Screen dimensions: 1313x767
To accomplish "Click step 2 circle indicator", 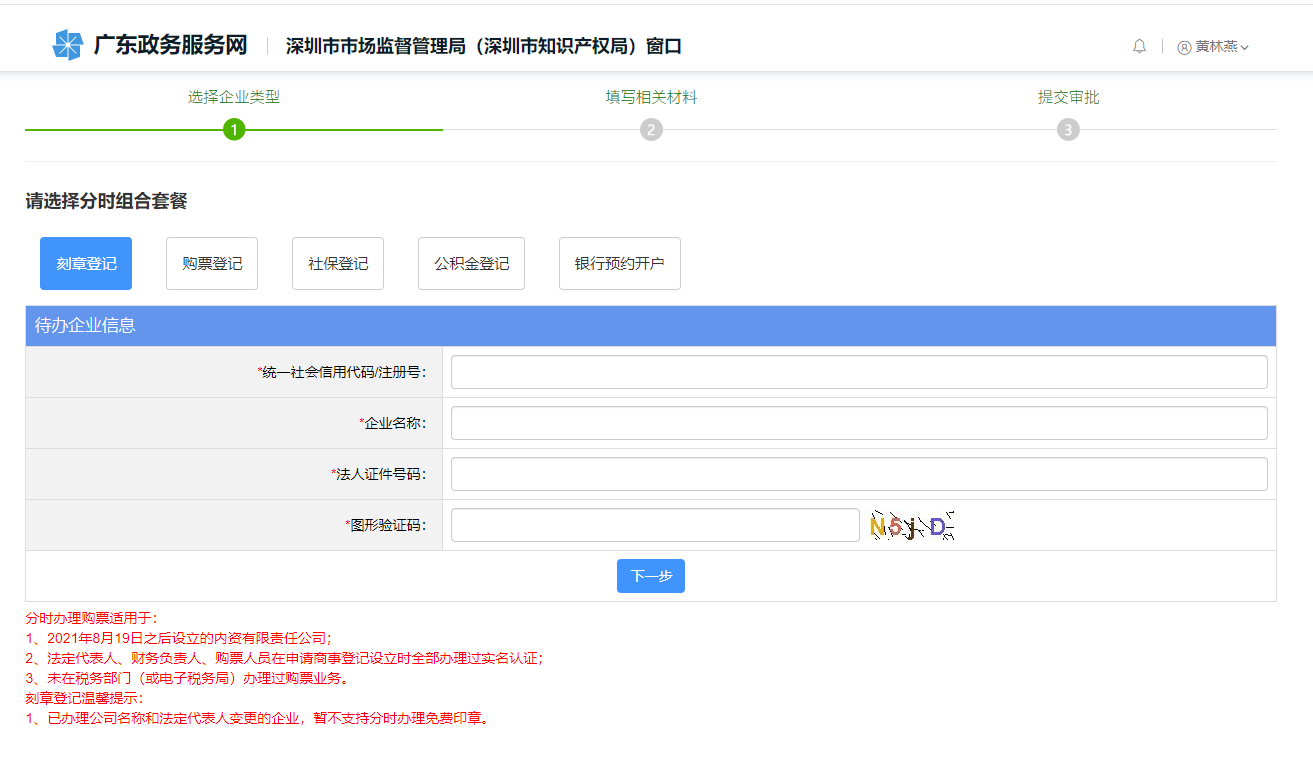I will 651,130.
